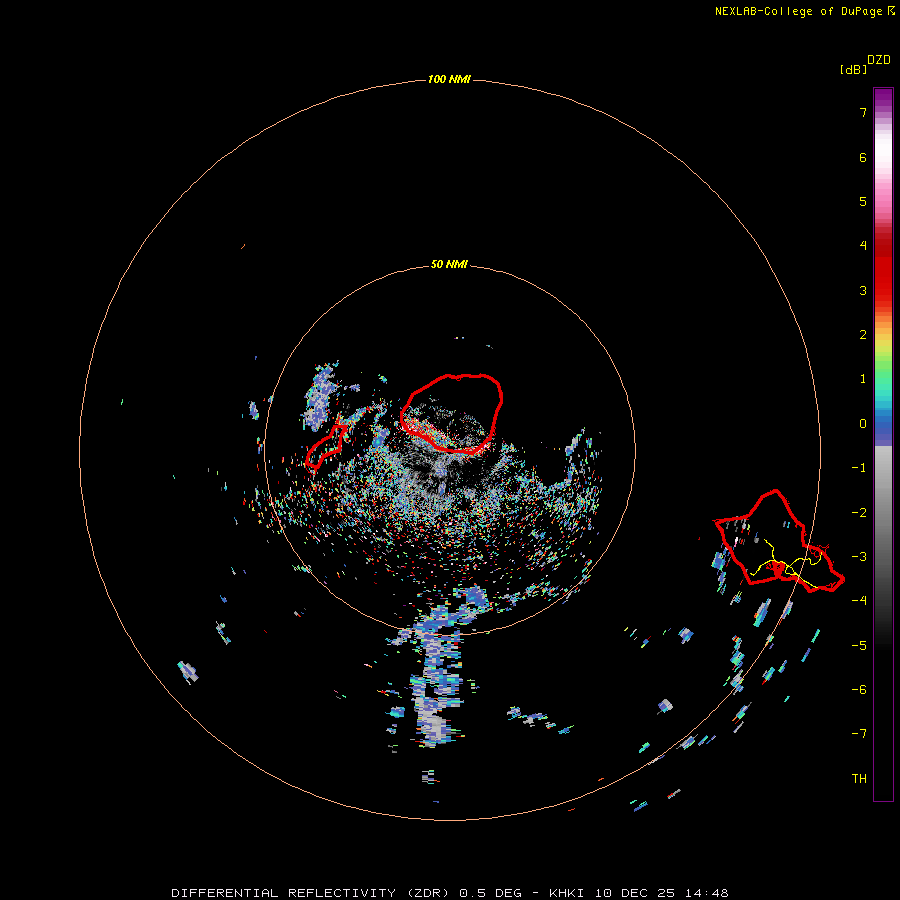The image size is (900, 900).
Task: Click the positive 7 dB scale tick label
Action: [863, 112]
